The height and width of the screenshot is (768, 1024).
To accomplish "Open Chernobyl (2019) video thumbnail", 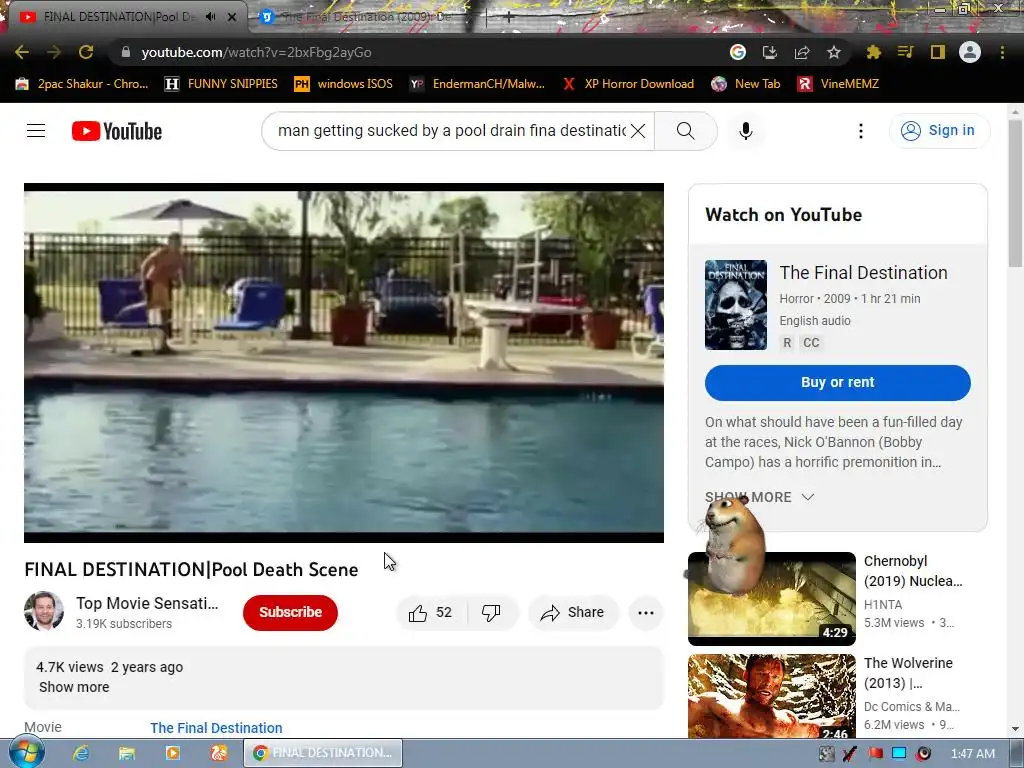I will pyautogui.click(x=772, y=599).
